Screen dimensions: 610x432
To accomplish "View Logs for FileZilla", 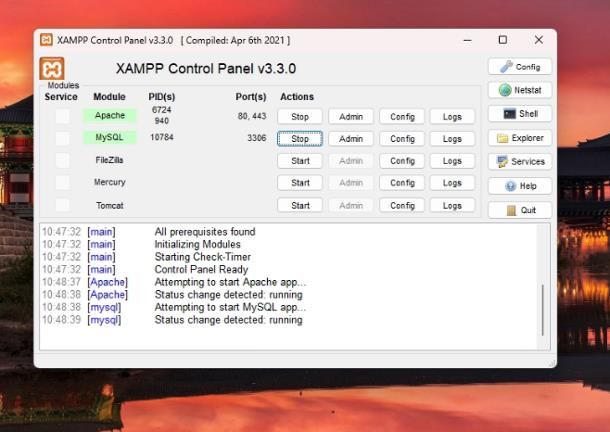I will click(452, 161).
